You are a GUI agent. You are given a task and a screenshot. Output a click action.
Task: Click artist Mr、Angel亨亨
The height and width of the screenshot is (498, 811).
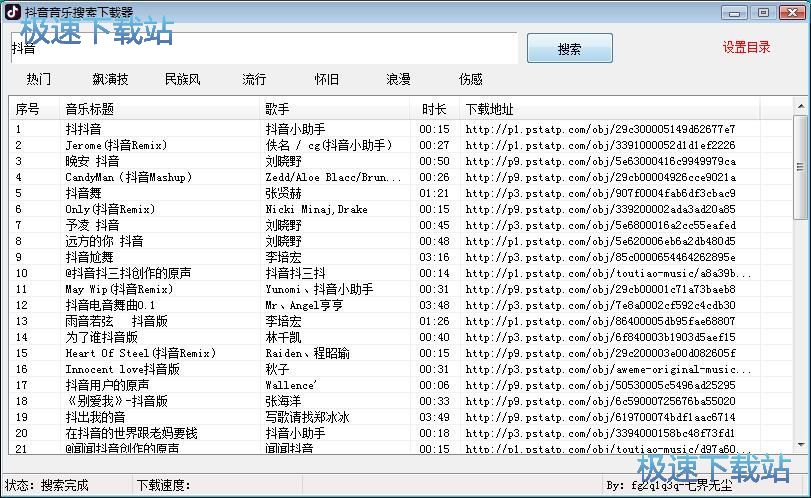(304, 305)
